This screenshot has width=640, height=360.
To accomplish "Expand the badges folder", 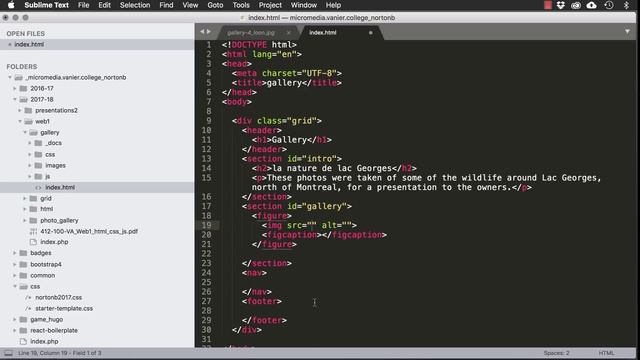I will tap(15, 253).
